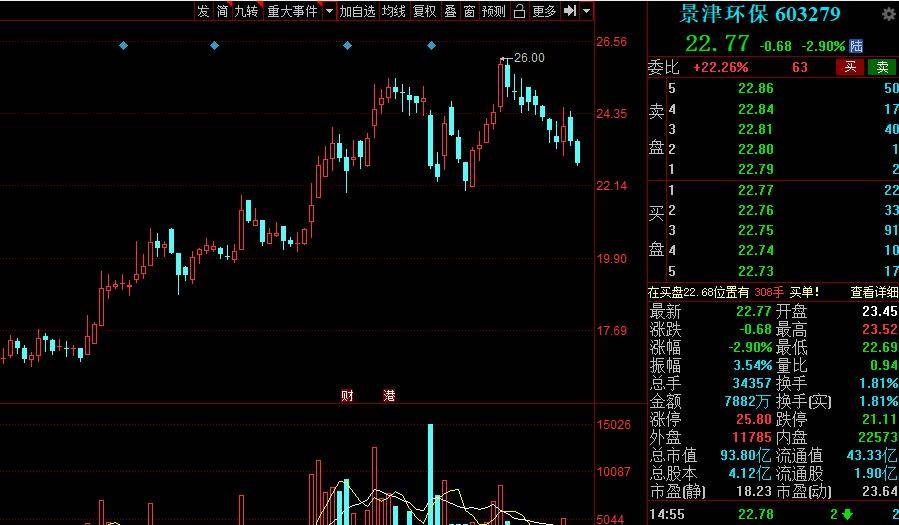Expand the dropdown arrow at toolbar right end

[586, 11]
